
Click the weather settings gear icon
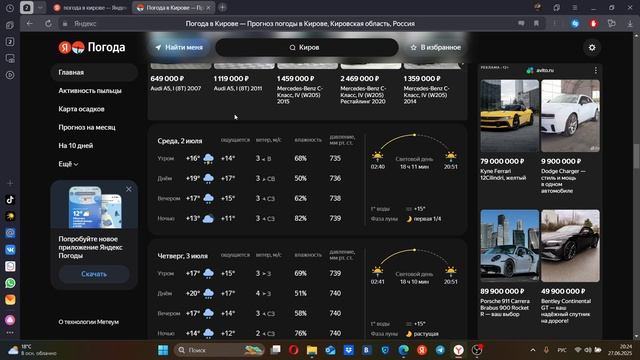(592, 48)
